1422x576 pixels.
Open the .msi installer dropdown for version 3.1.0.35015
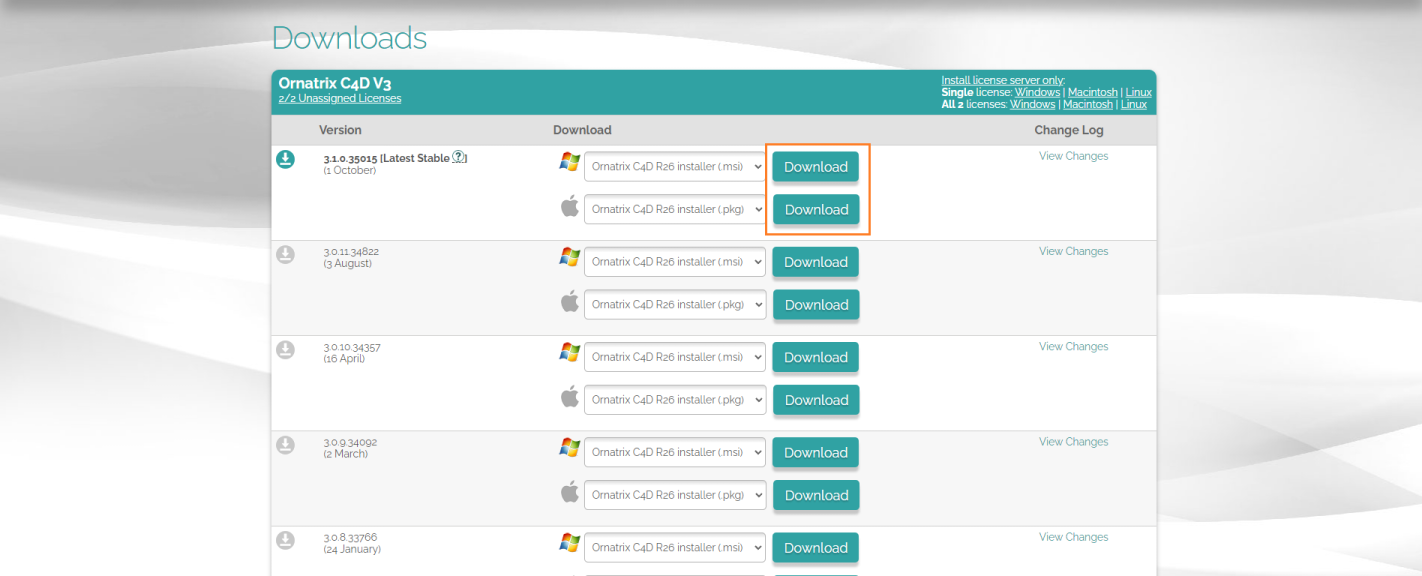[675, 167]
